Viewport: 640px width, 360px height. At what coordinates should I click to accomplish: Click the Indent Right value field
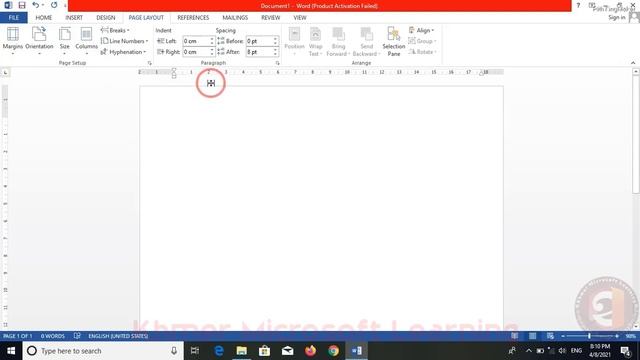tap(196, 52)
